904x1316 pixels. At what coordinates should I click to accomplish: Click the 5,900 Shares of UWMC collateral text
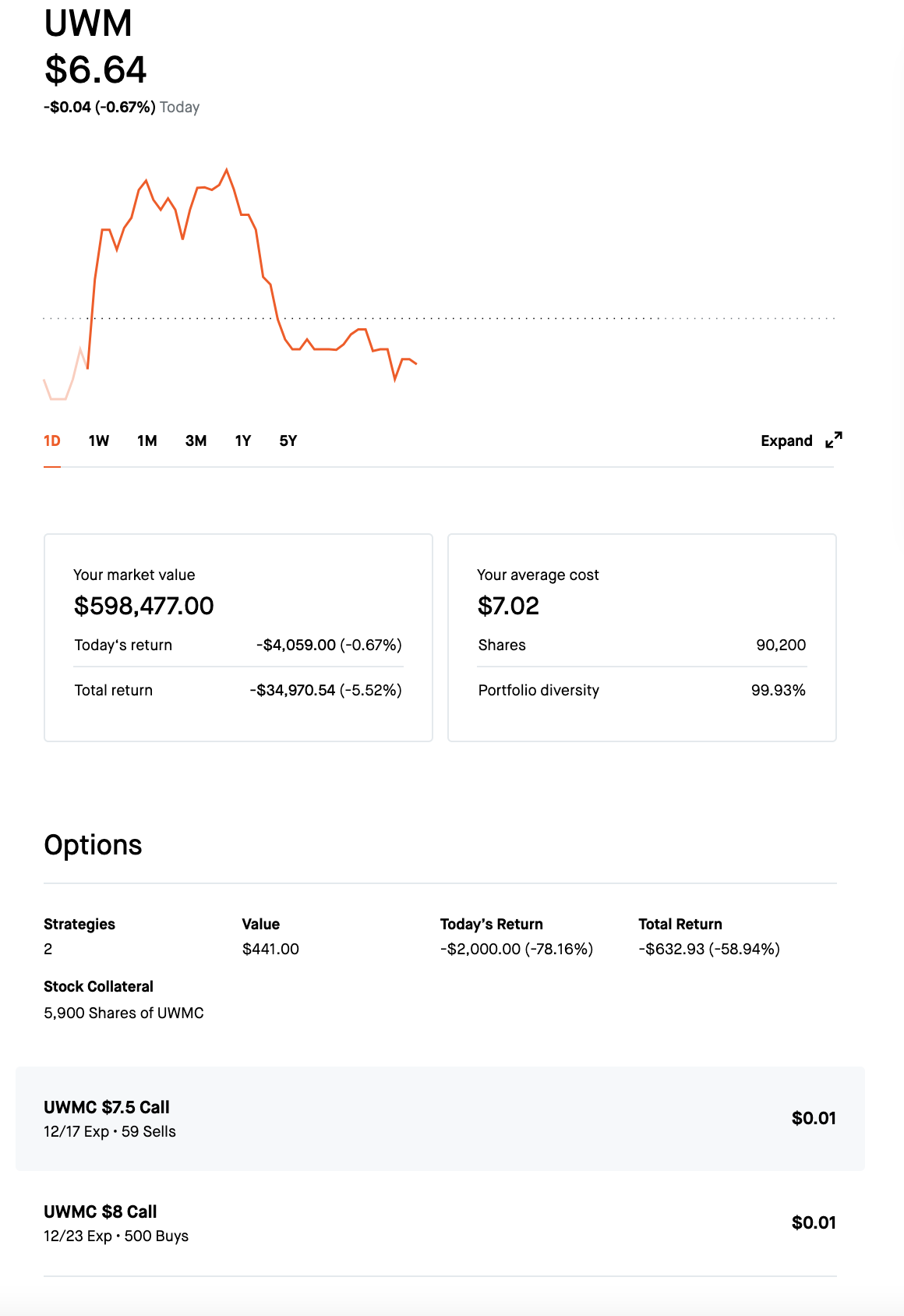[124, 1014]
